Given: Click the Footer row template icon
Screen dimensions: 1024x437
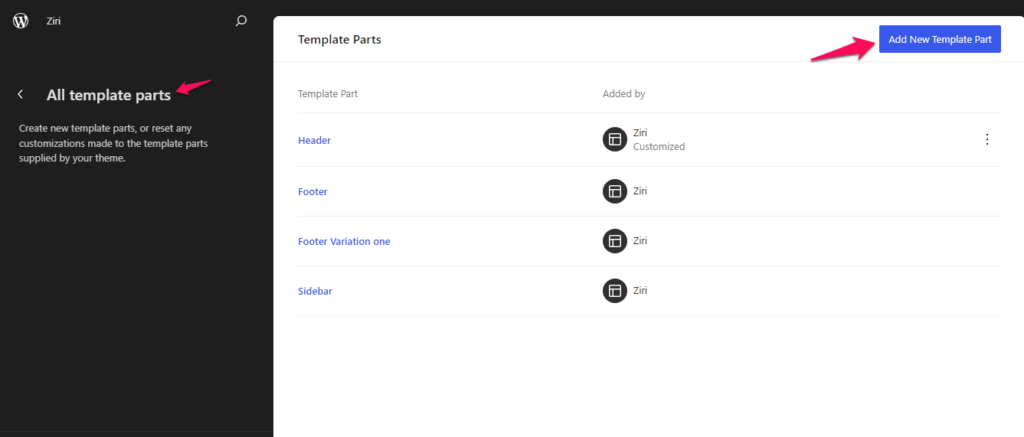Looking at the screenshot, I should (615, 191).
